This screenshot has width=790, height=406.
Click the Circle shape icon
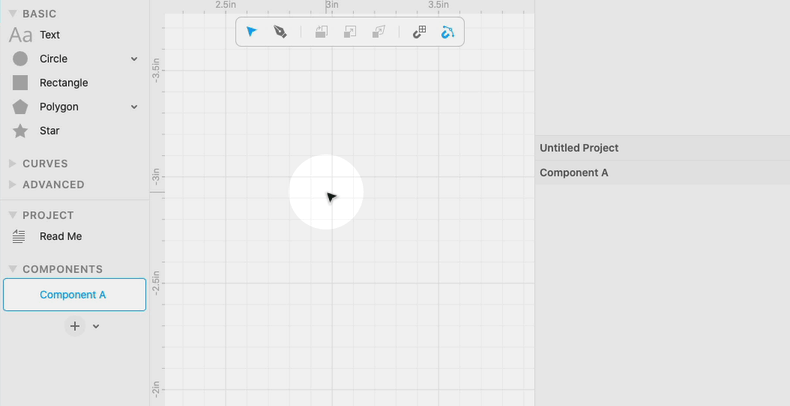coord(20,58)
